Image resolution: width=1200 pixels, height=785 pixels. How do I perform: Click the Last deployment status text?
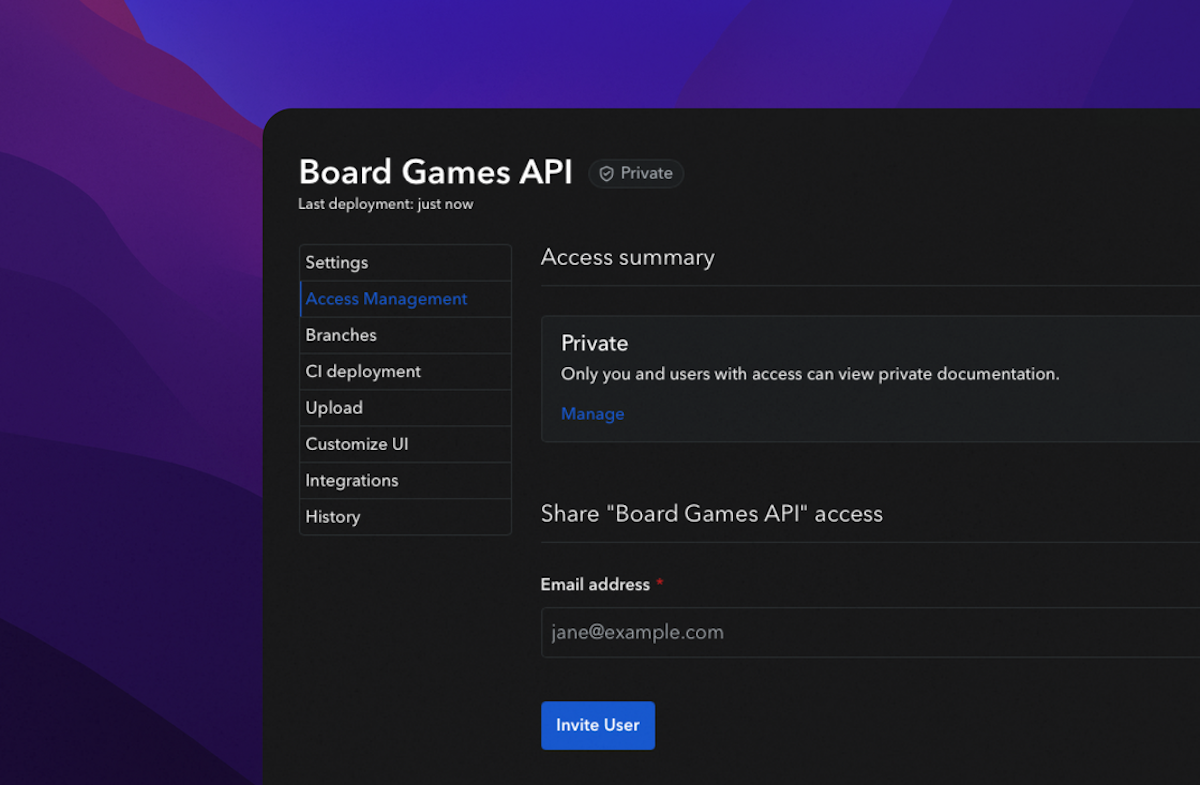point(385,203)
